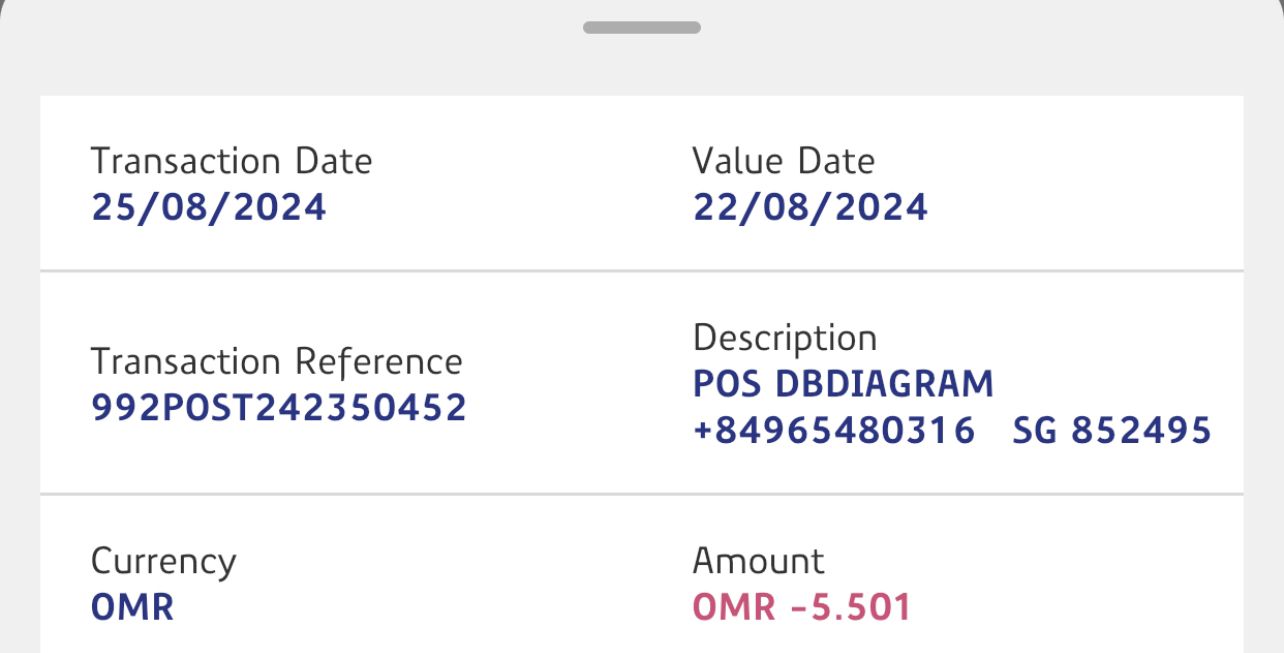Tap the Transaction Date label

point(231,161)
